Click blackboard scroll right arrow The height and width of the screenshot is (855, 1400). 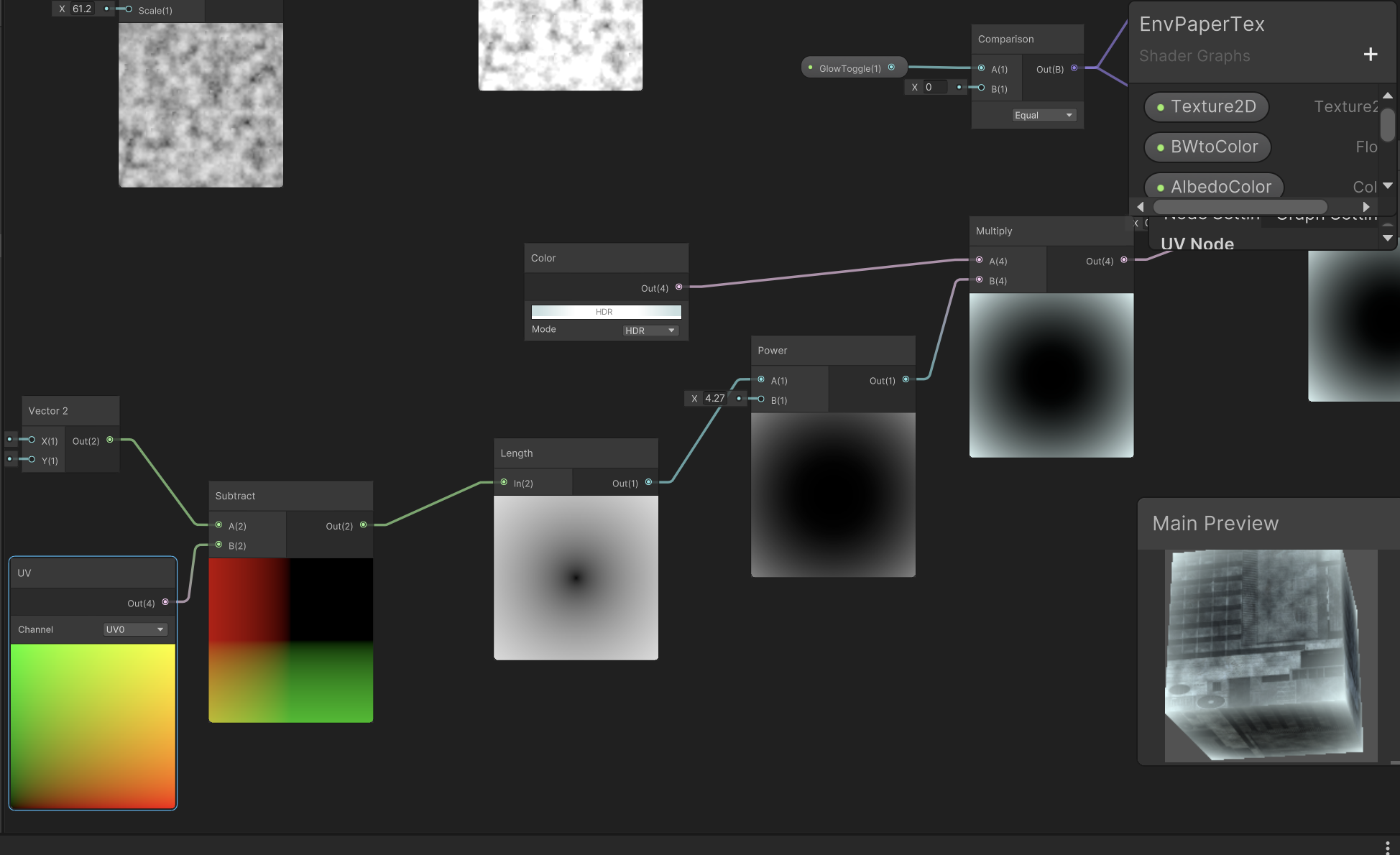click(1366, 207)
